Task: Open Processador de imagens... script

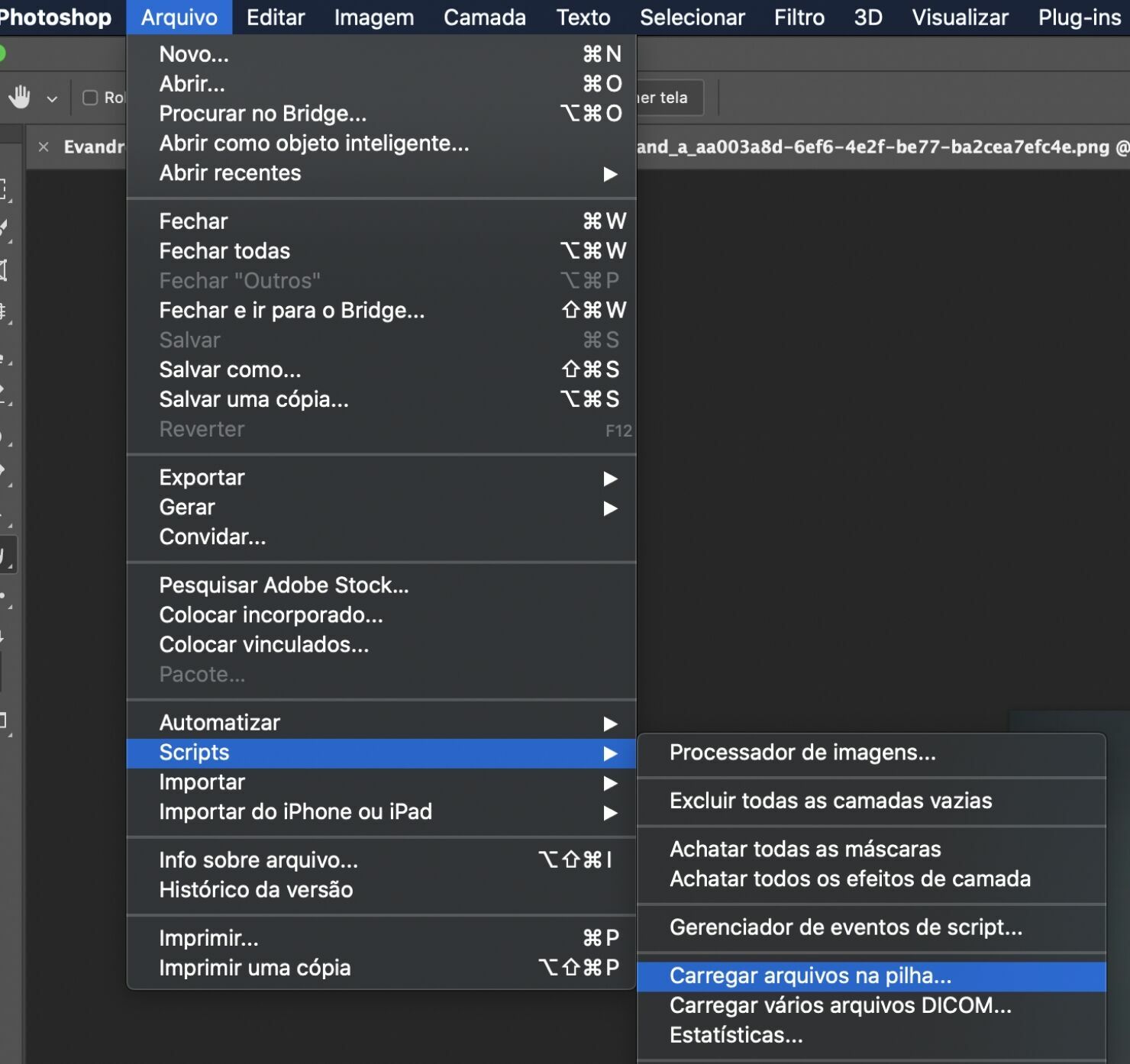Action: tap(871, 753)
